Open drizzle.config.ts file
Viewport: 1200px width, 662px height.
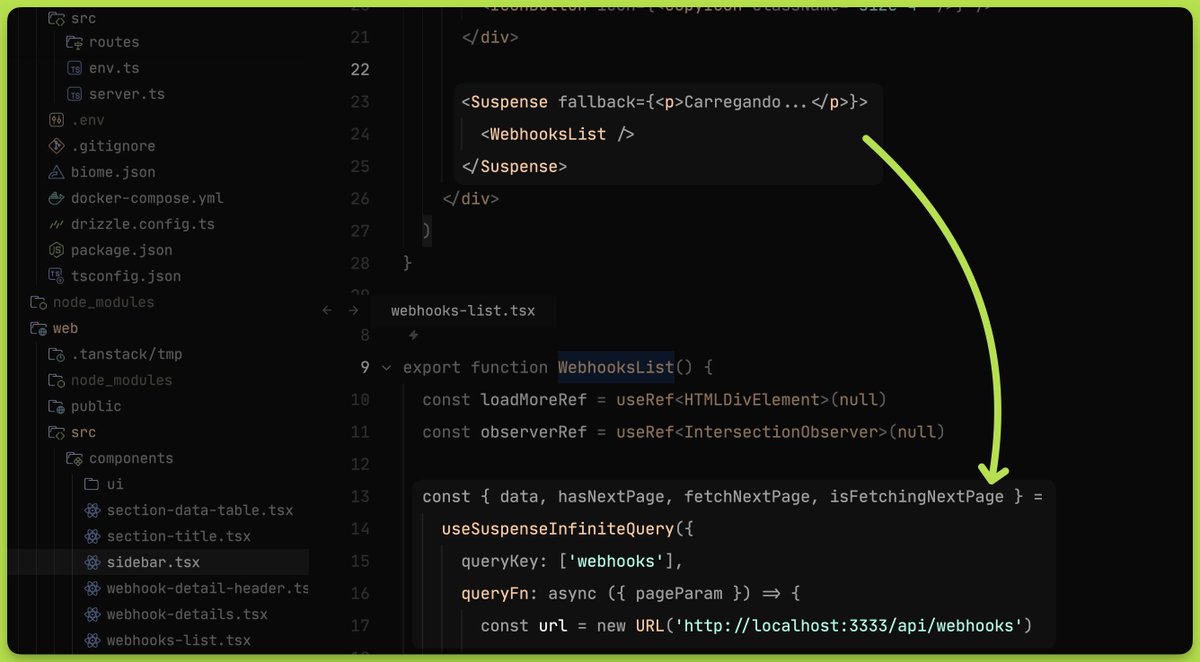[143, 224]
